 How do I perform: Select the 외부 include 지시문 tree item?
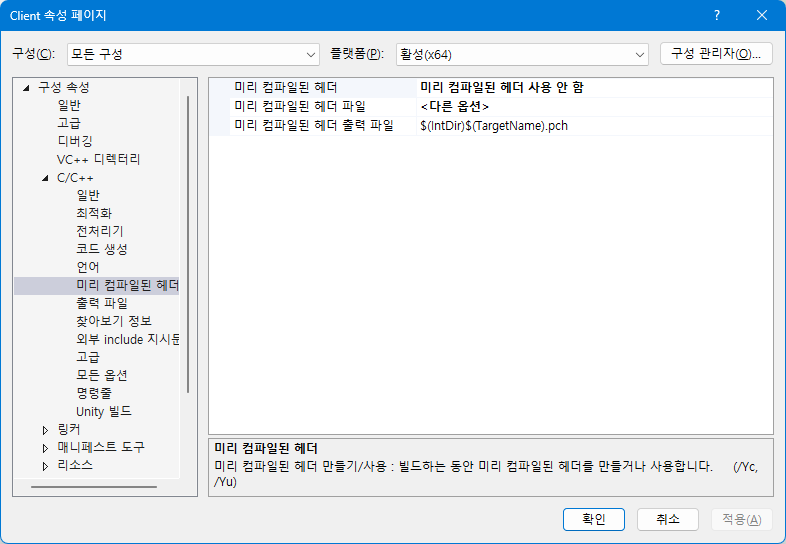[x=127, y=339]
